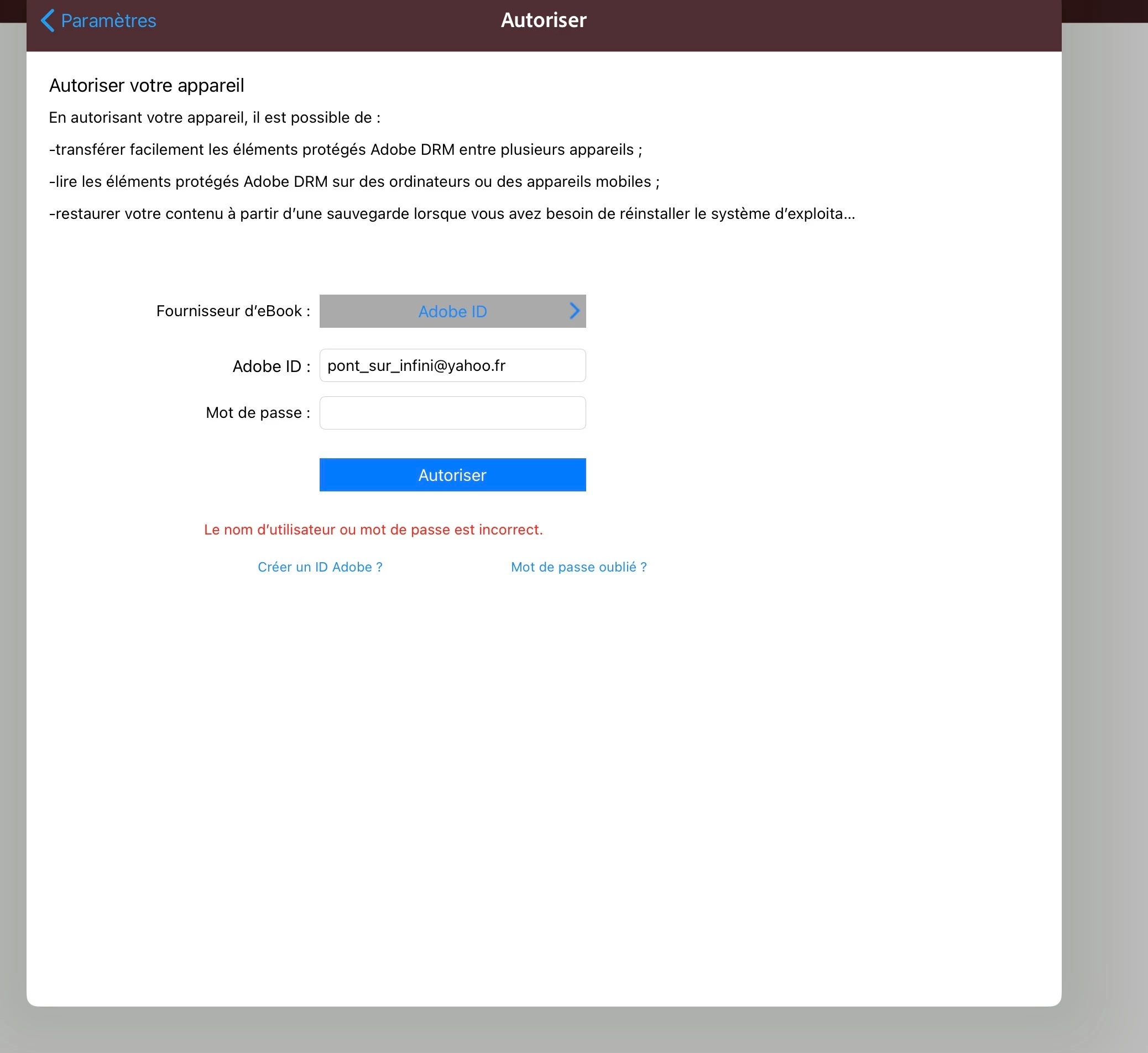This screenshot has height=1053, width=1148.
Task: Open the Créer un ID Adobe link
Action: [320, 567]
